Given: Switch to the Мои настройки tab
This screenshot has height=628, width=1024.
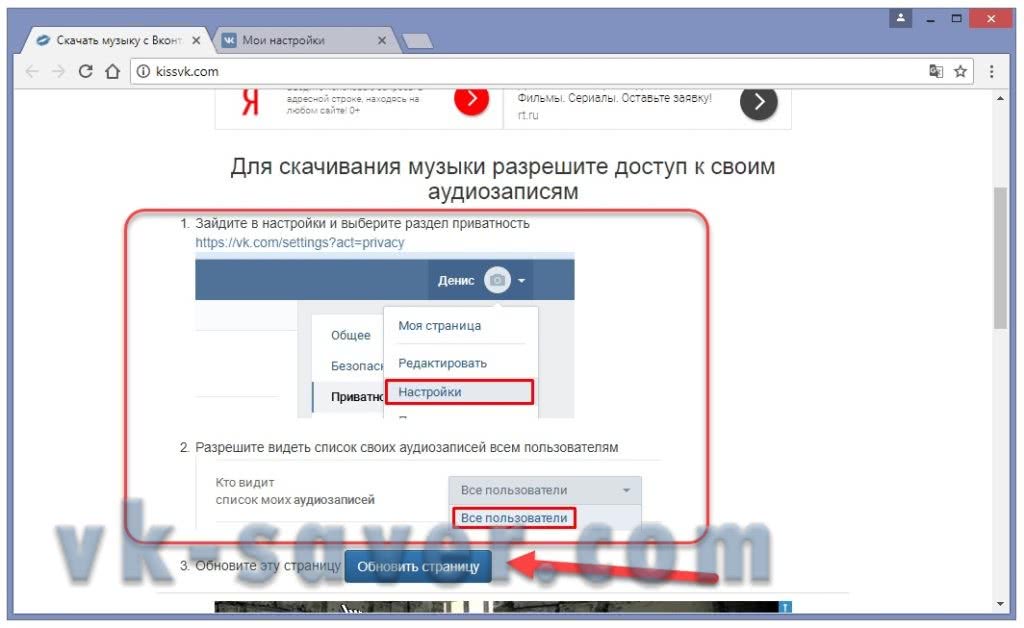Looking at the screenshot, I should [x=297, y=41].
